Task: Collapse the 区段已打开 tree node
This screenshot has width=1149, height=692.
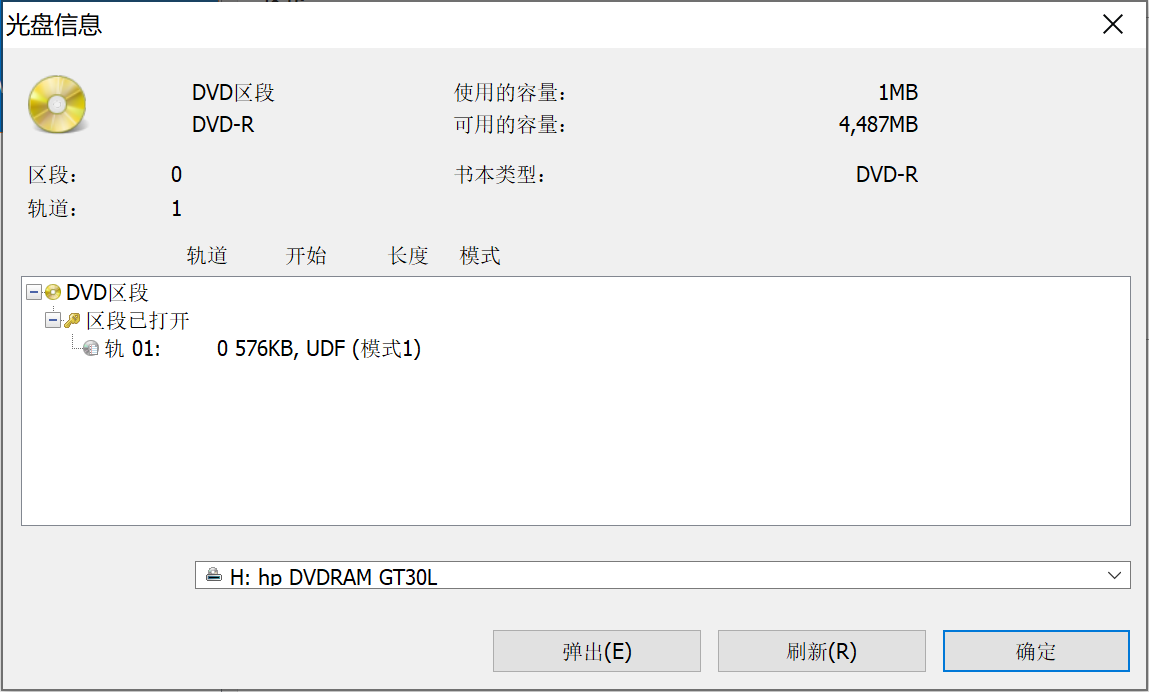Action: [53, 320]
